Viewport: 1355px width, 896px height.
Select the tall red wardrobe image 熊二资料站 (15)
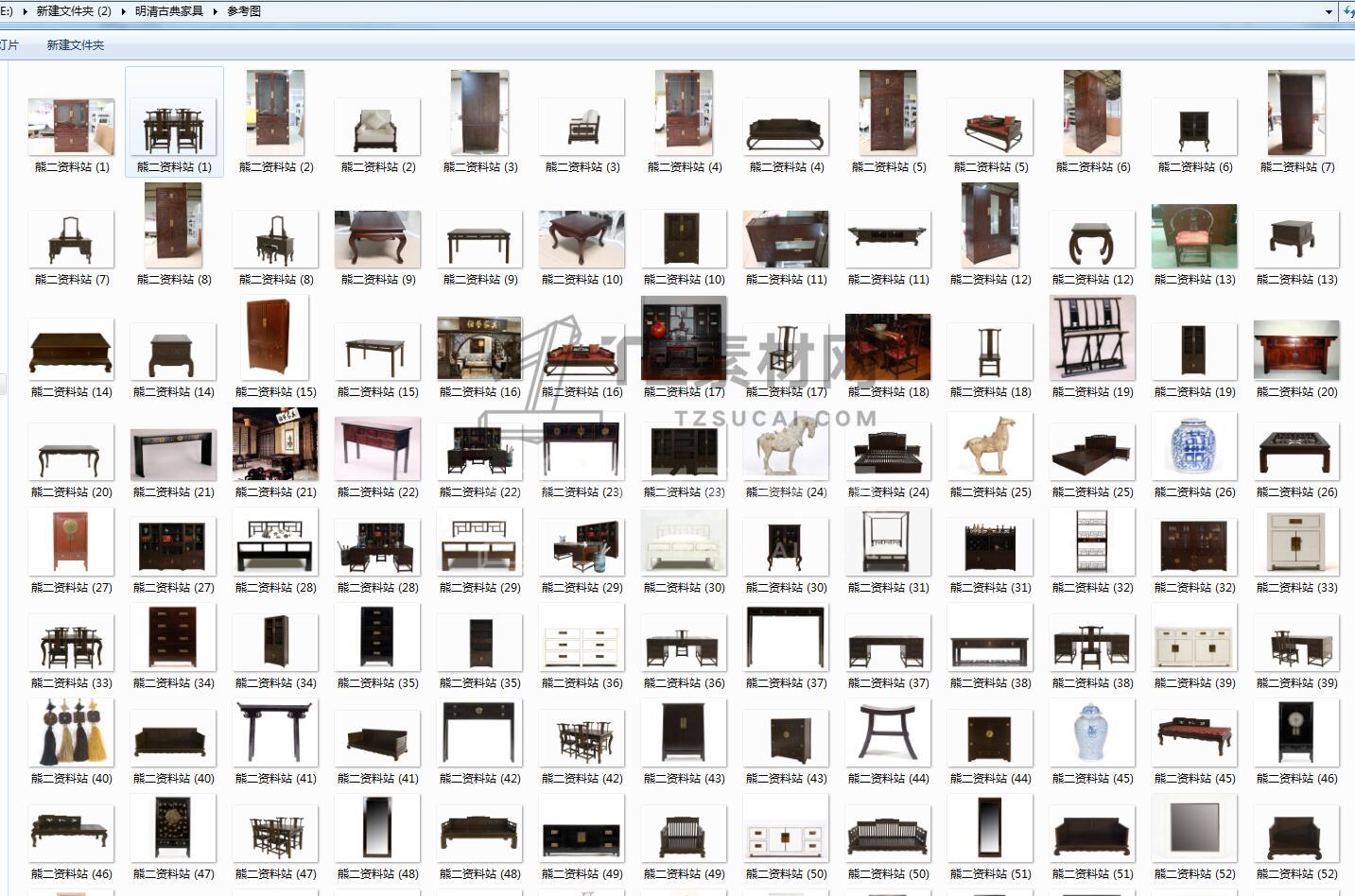[x=275, y=337]
